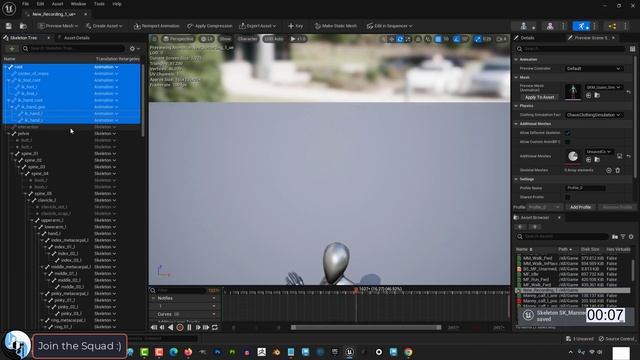Open the Clothing Simulation Factory dropdown
The image size is (640, 360).
coord(593,115)
